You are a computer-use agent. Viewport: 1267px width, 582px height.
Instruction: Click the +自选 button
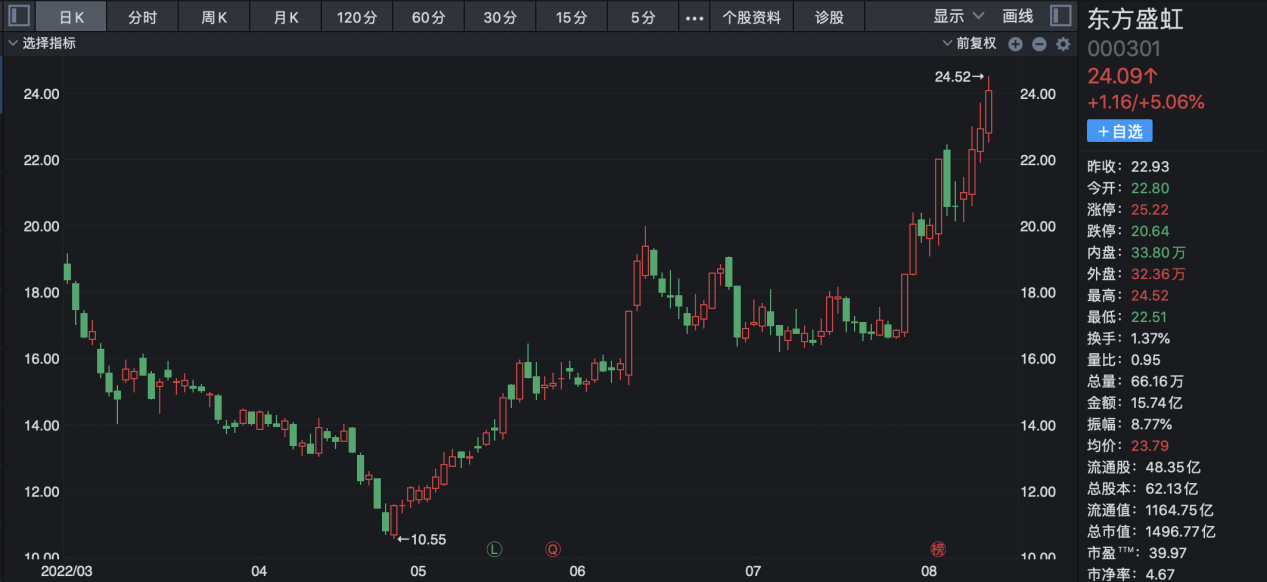point(1120,131)
